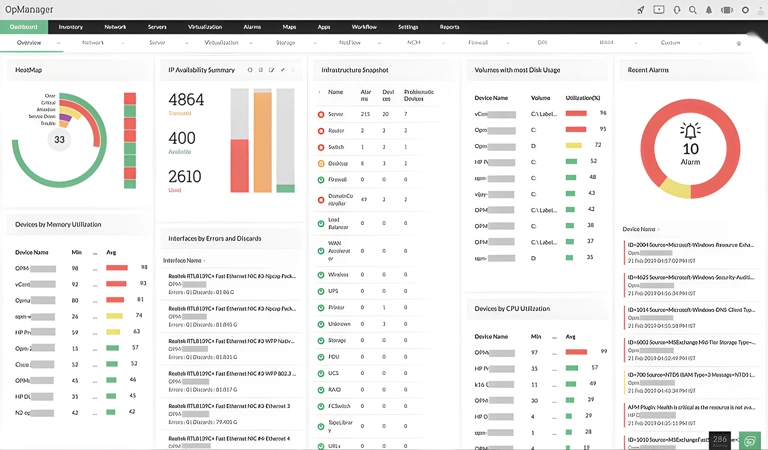Click the orange bar in IP Availability chart
The width and height of the screenshot is (768, 450).
pyautogui.click(x=263, y=142)
